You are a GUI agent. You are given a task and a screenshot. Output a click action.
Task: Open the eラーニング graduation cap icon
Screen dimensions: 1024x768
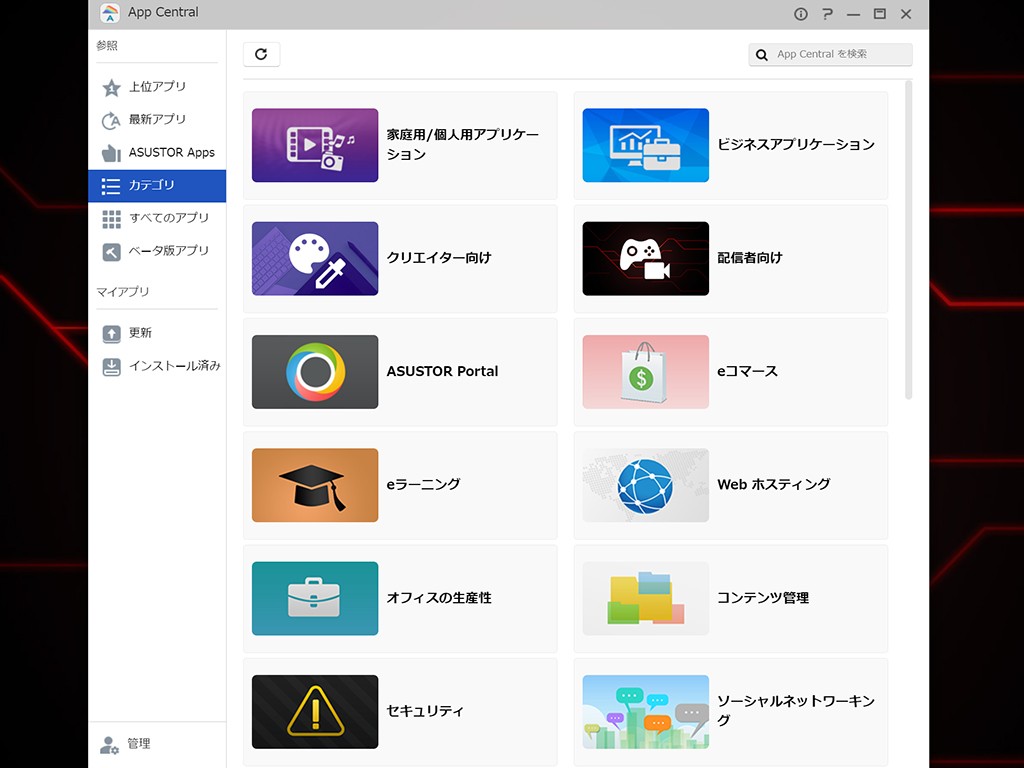click(x=315, y=485)
